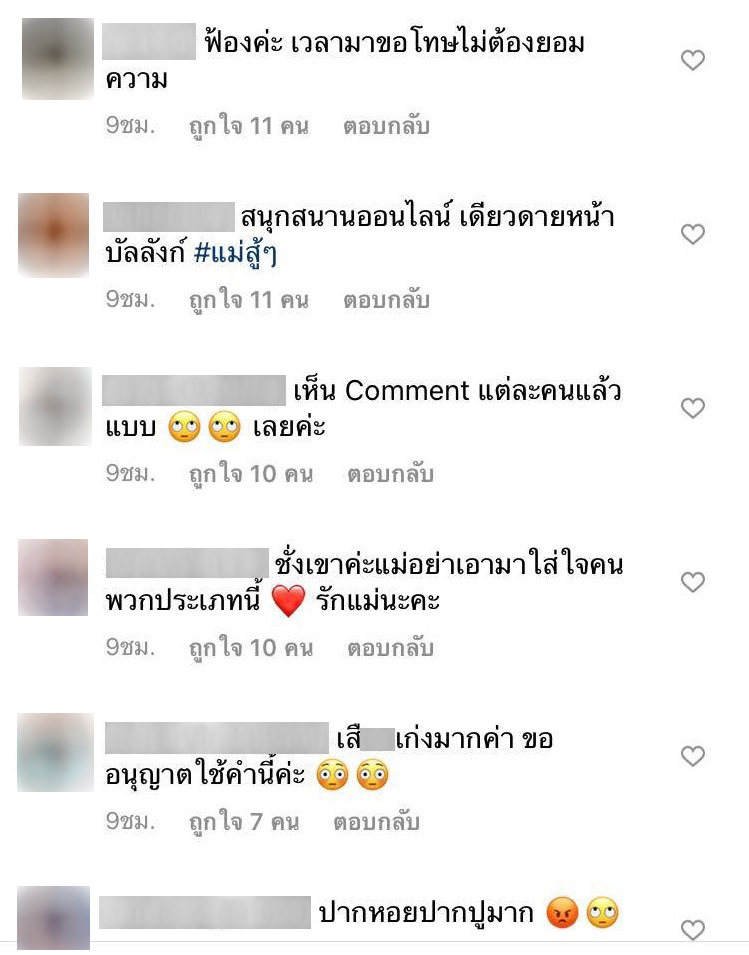Like the comment mentioning Comment แต่ละคน
This screenshot has height=955, width=749.
pos(692,407)
